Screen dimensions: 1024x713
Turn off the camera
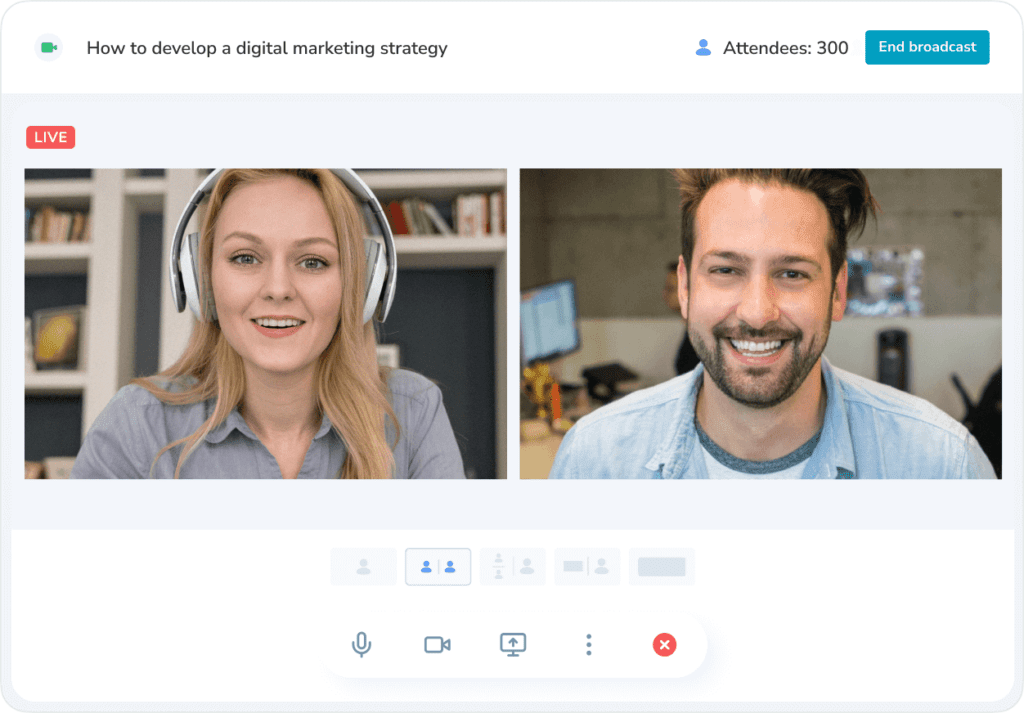click(437, 645)
